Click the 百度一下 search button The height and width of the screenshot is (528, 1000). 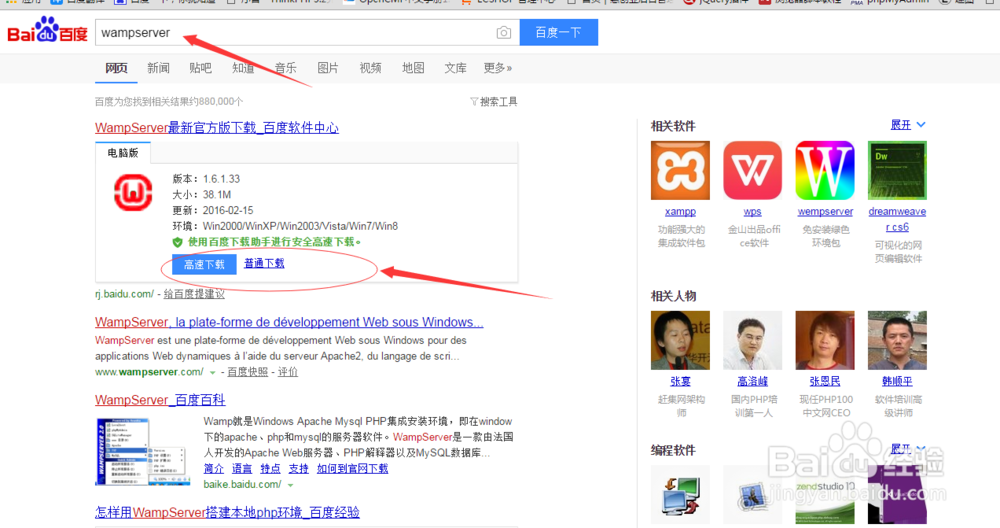[x=559, y=33]
